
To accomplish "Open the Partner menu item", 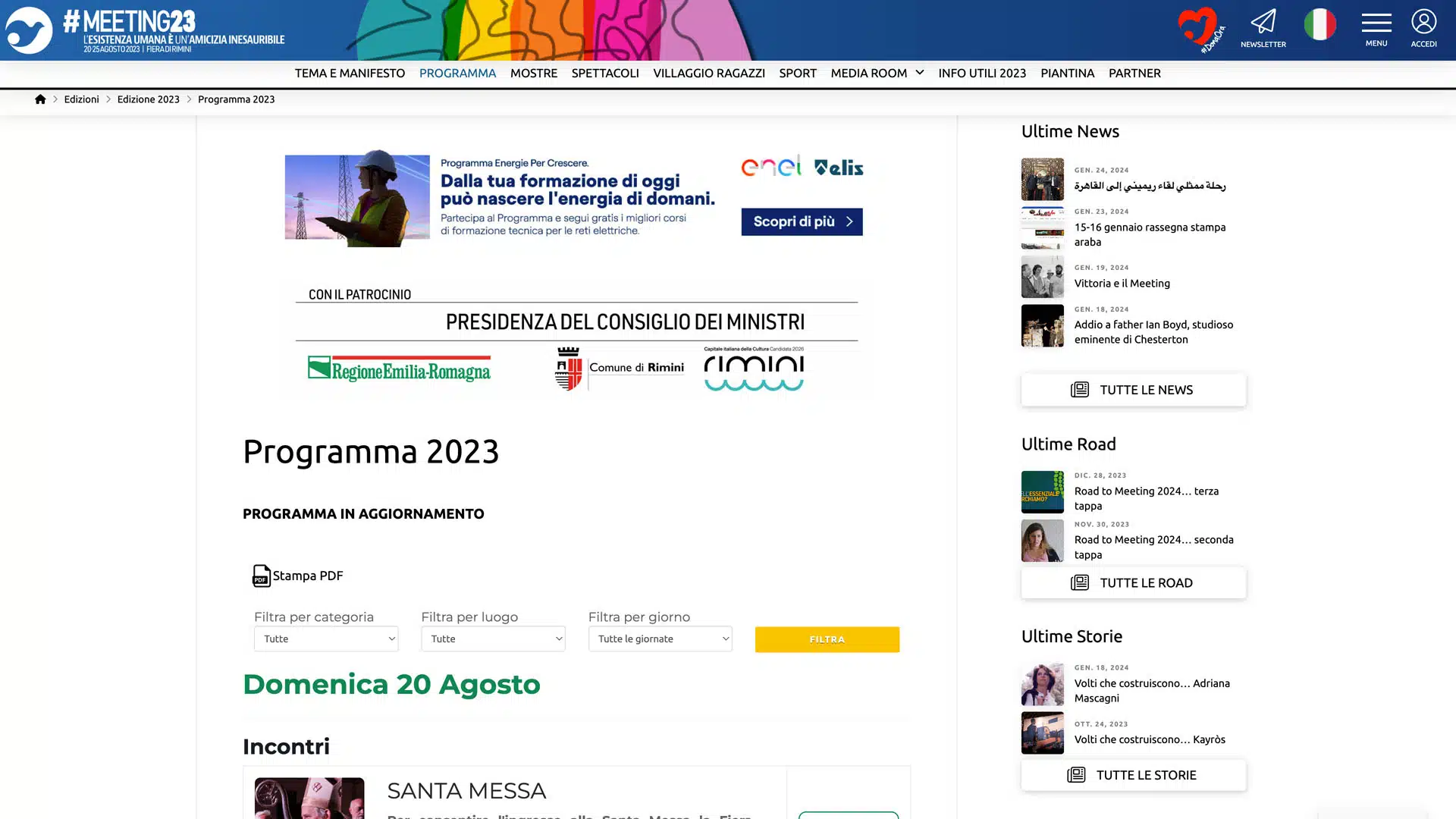I will 1134,74.
